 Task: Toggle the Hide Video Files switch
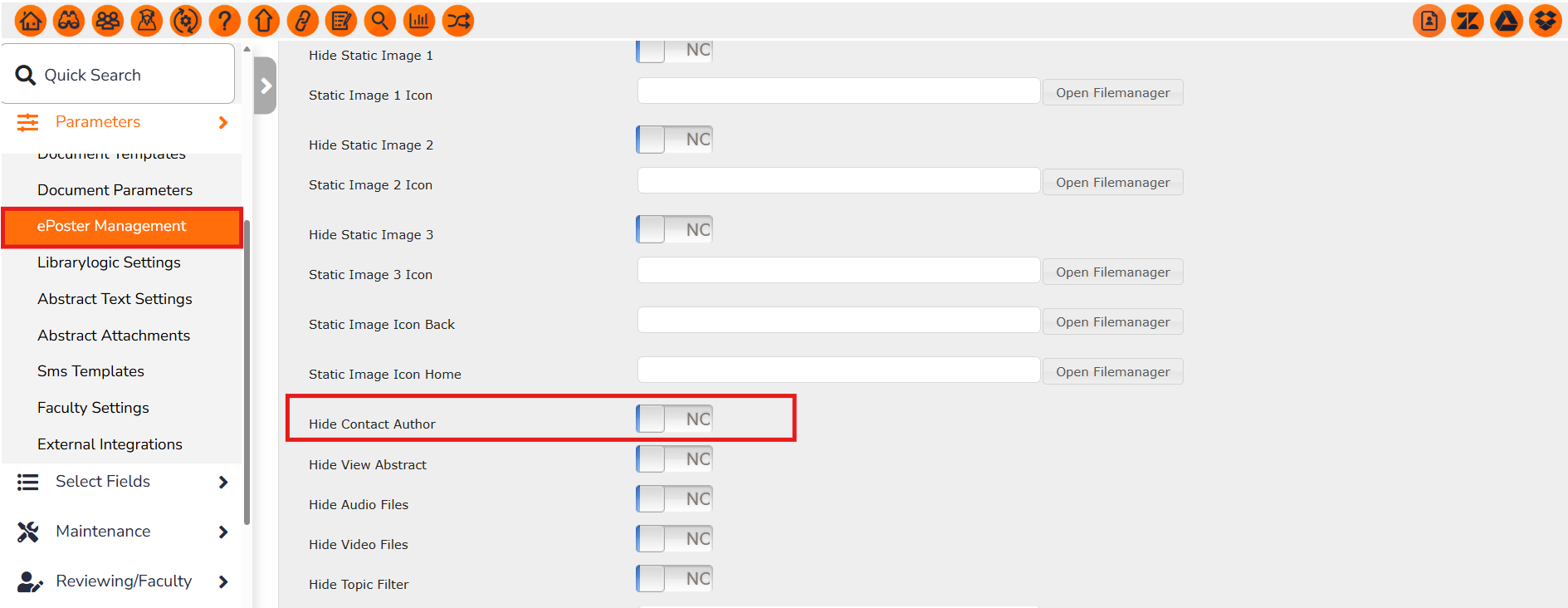pos(674,539)
